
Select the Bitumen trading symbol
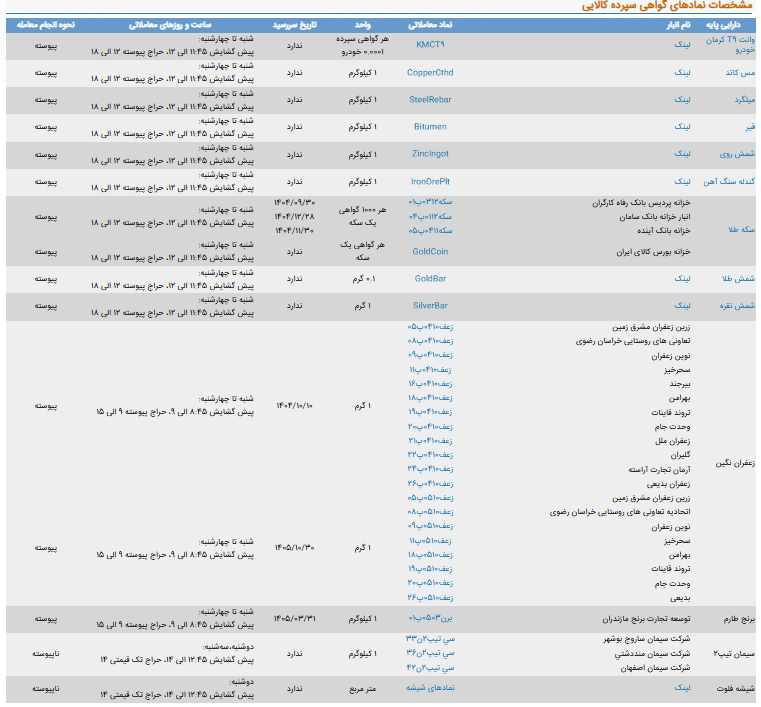[x=430, y=127]
